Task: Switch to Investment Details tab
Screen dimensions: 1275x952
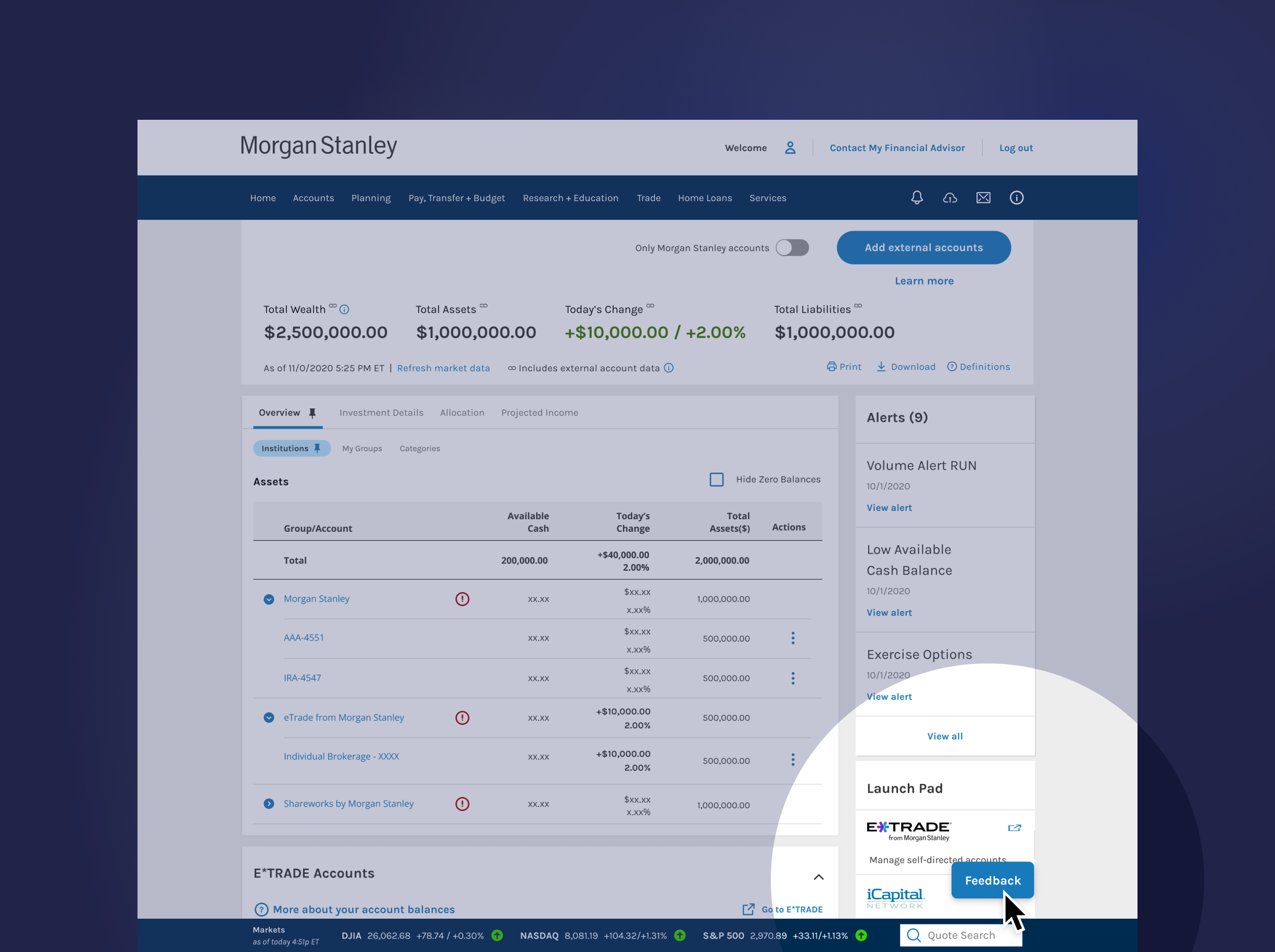Action: [x=381, y=412]
